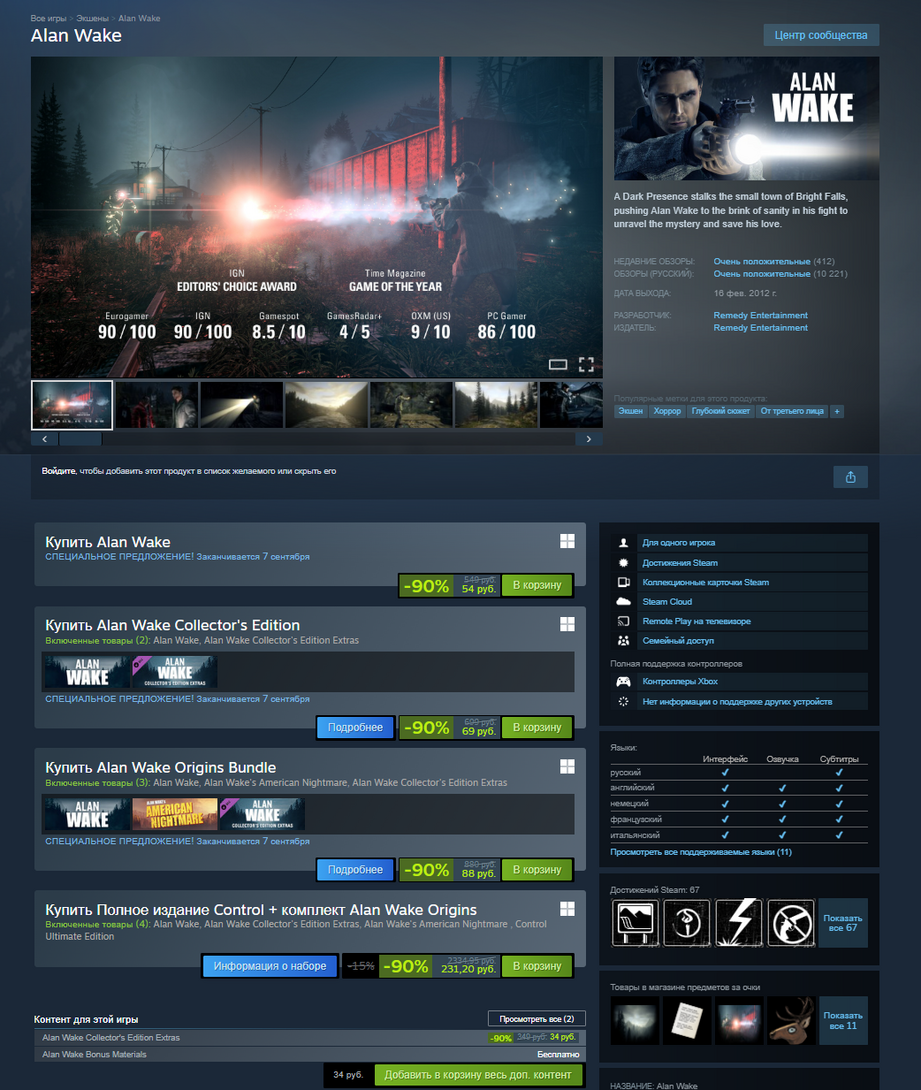Open the first Steam achievement icon
The width and height of the screenshot is (921, 1090).
click(x=635, y=922)
